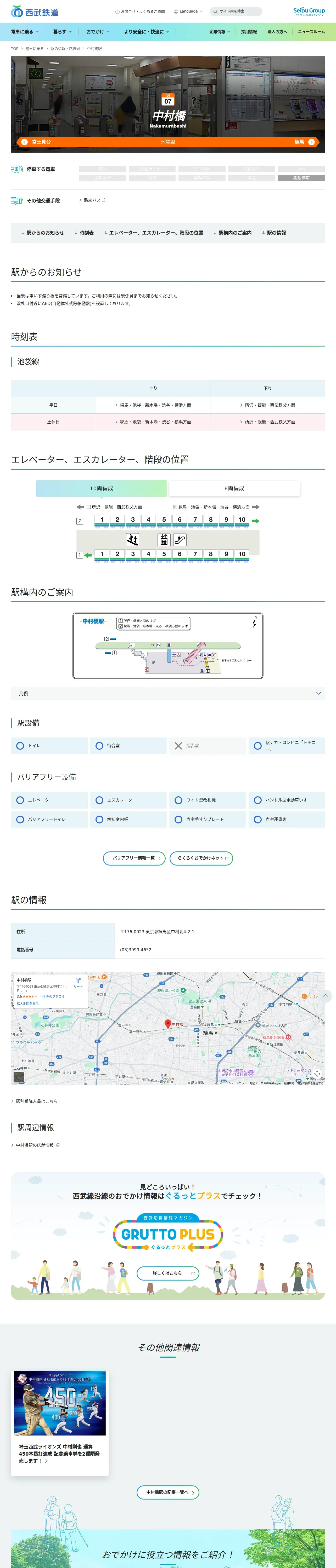Screen dimensions: 336x1568
Task: Select the 各駅停車 train type badge
Action: pyautogui.click(x=301, y=178)
